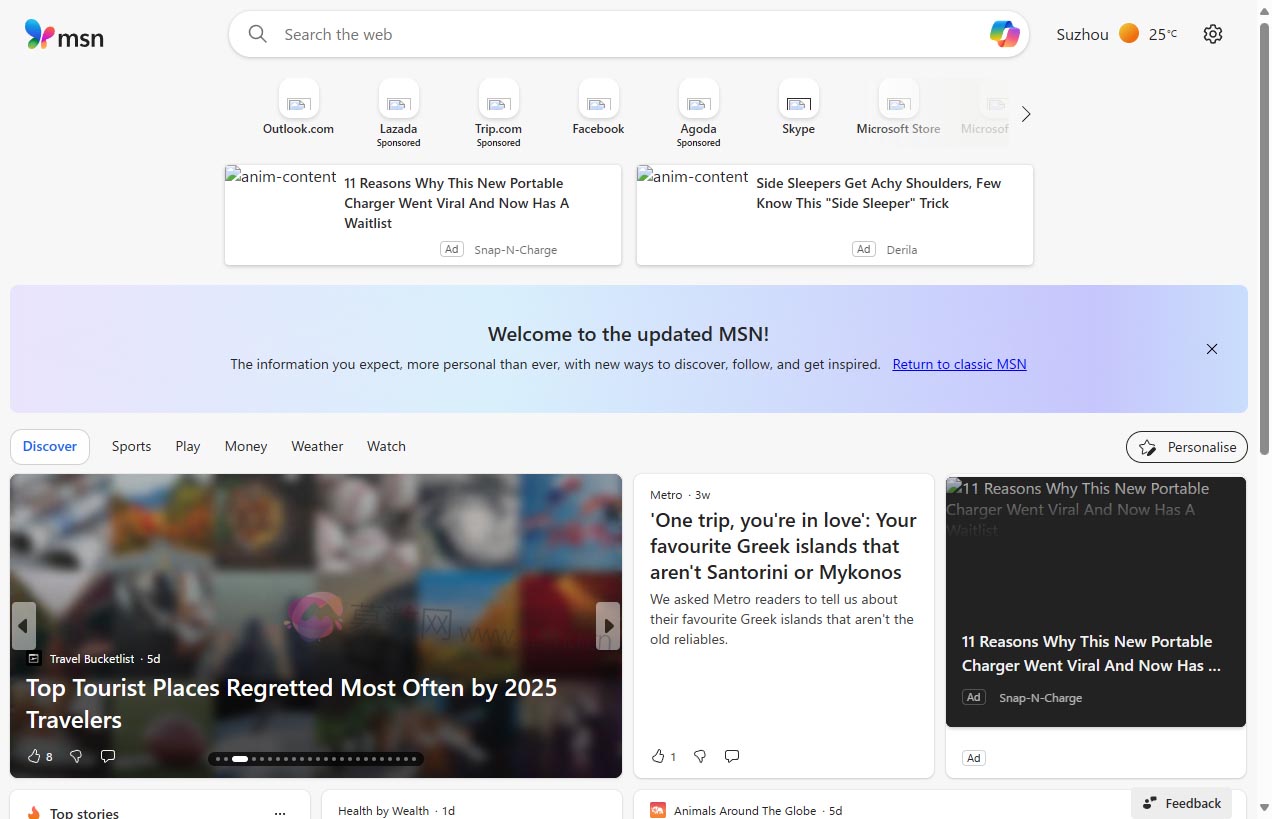Expand more shortcuts with the right chevron

[1025, 114]
